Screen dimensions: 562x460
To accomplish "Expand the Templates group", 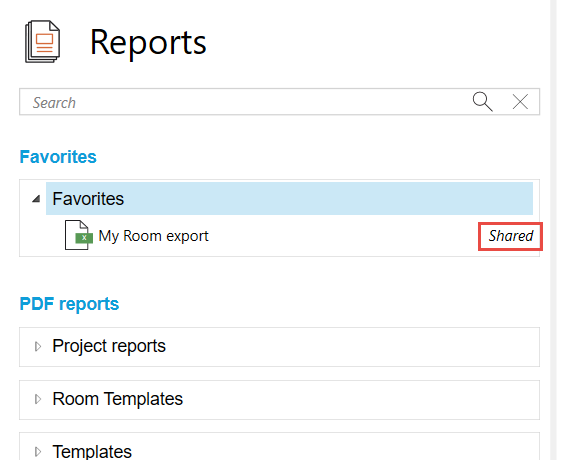I will [x=38, y=451].
